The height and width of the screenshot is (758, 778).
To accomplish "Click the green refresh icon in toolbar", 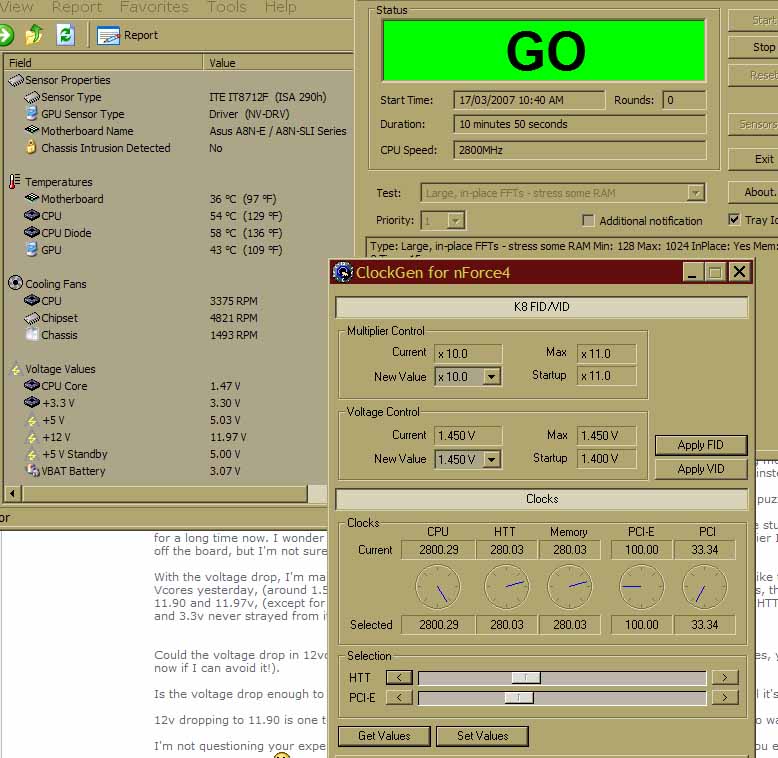I will point(65,35).
